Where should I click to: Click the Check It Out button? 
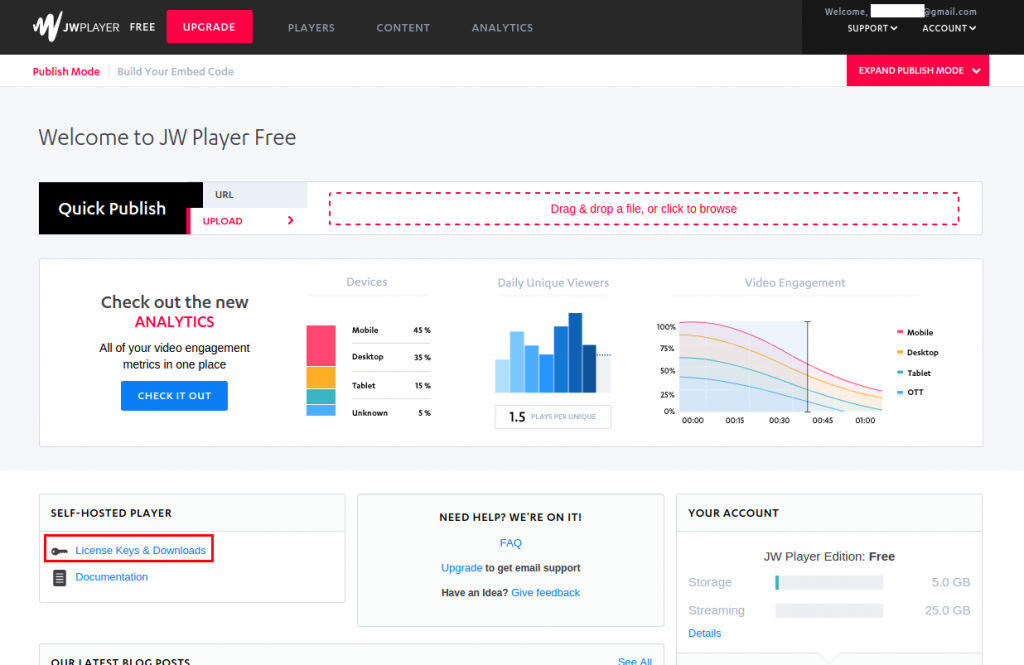(174, 396)
